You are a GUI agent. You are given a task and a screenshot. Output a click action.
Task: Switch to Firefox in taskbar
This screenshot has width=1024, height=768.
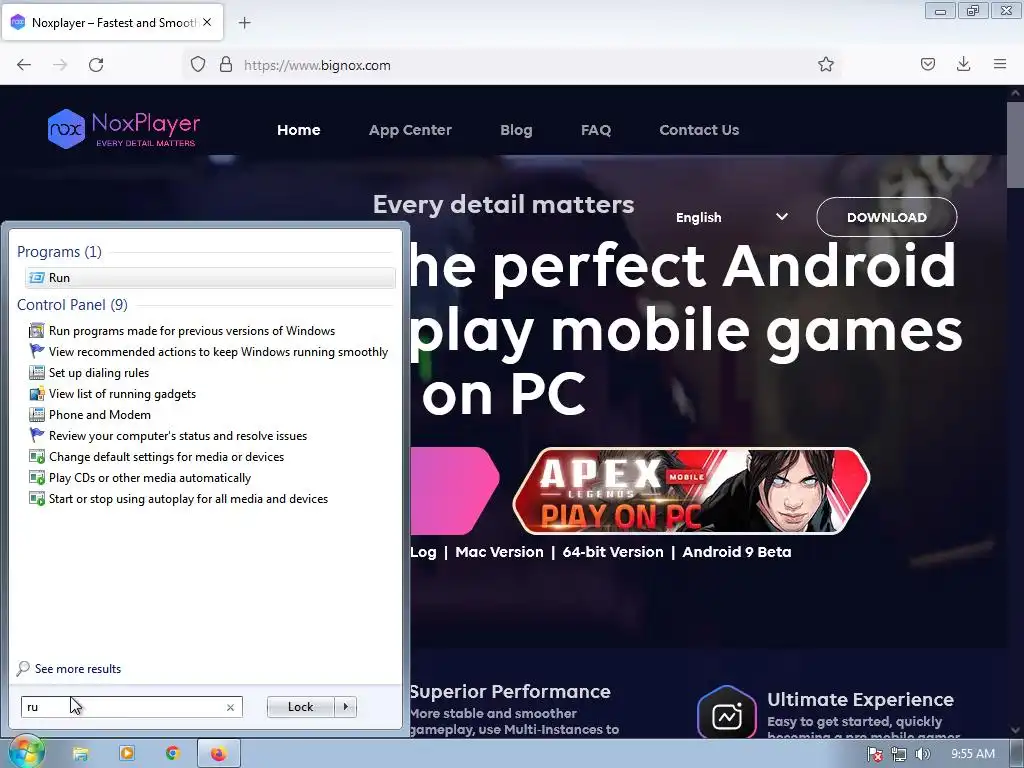point(219,754)
